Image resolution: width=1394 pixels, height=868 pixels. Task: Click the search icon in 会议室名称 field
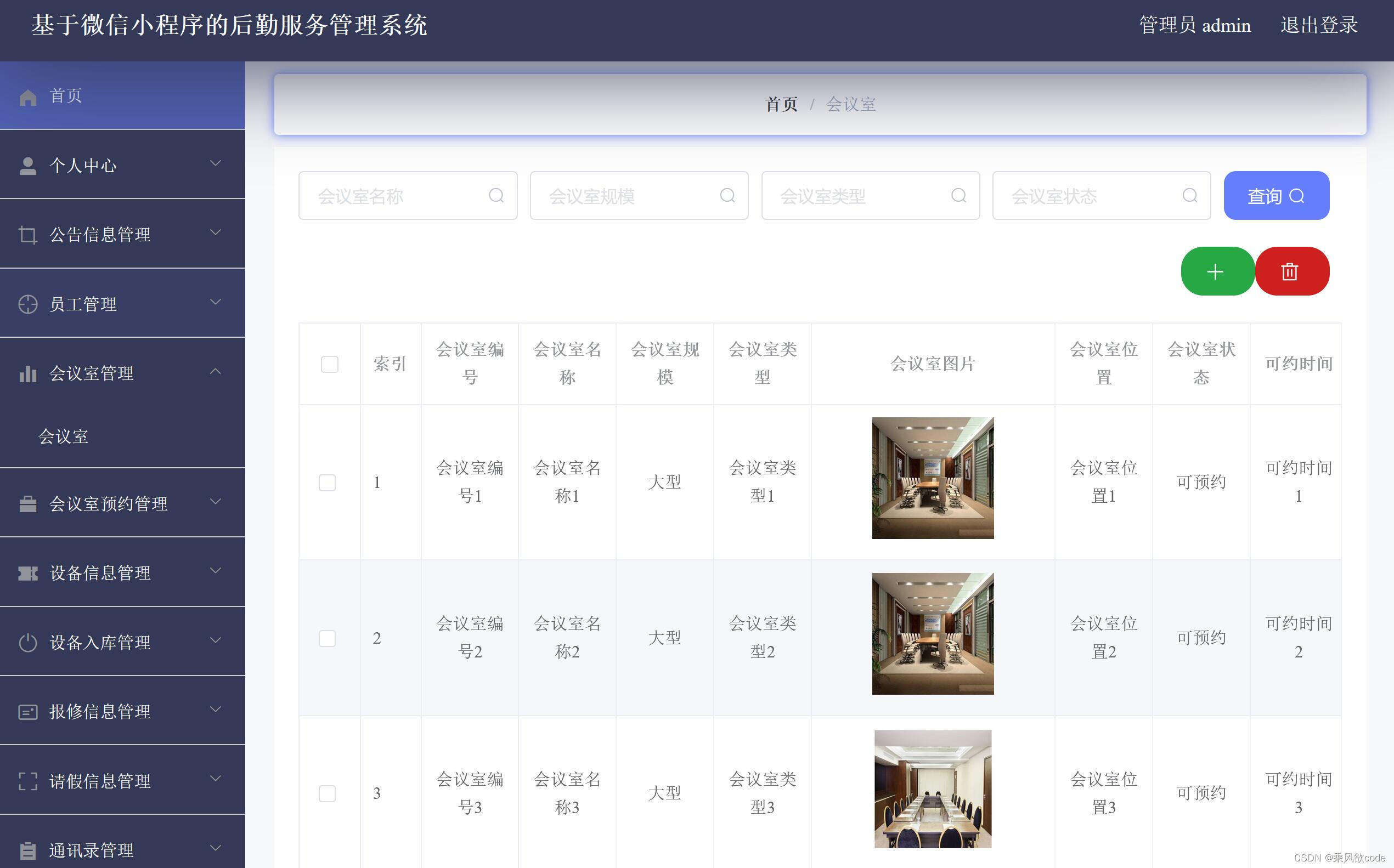496,196
